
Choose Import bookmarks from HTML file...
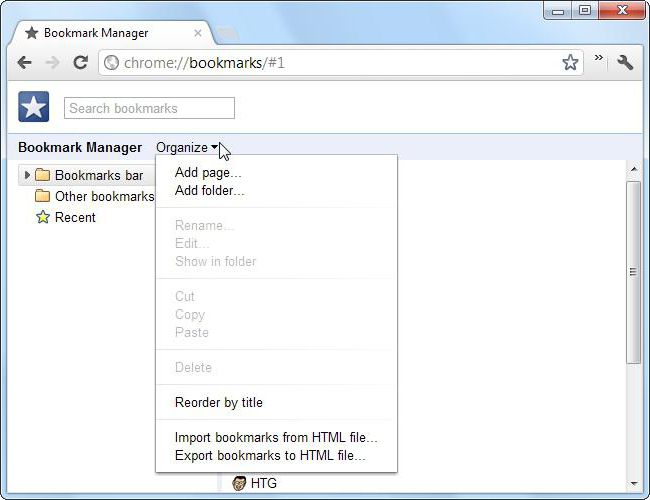(x=276, y=437)
